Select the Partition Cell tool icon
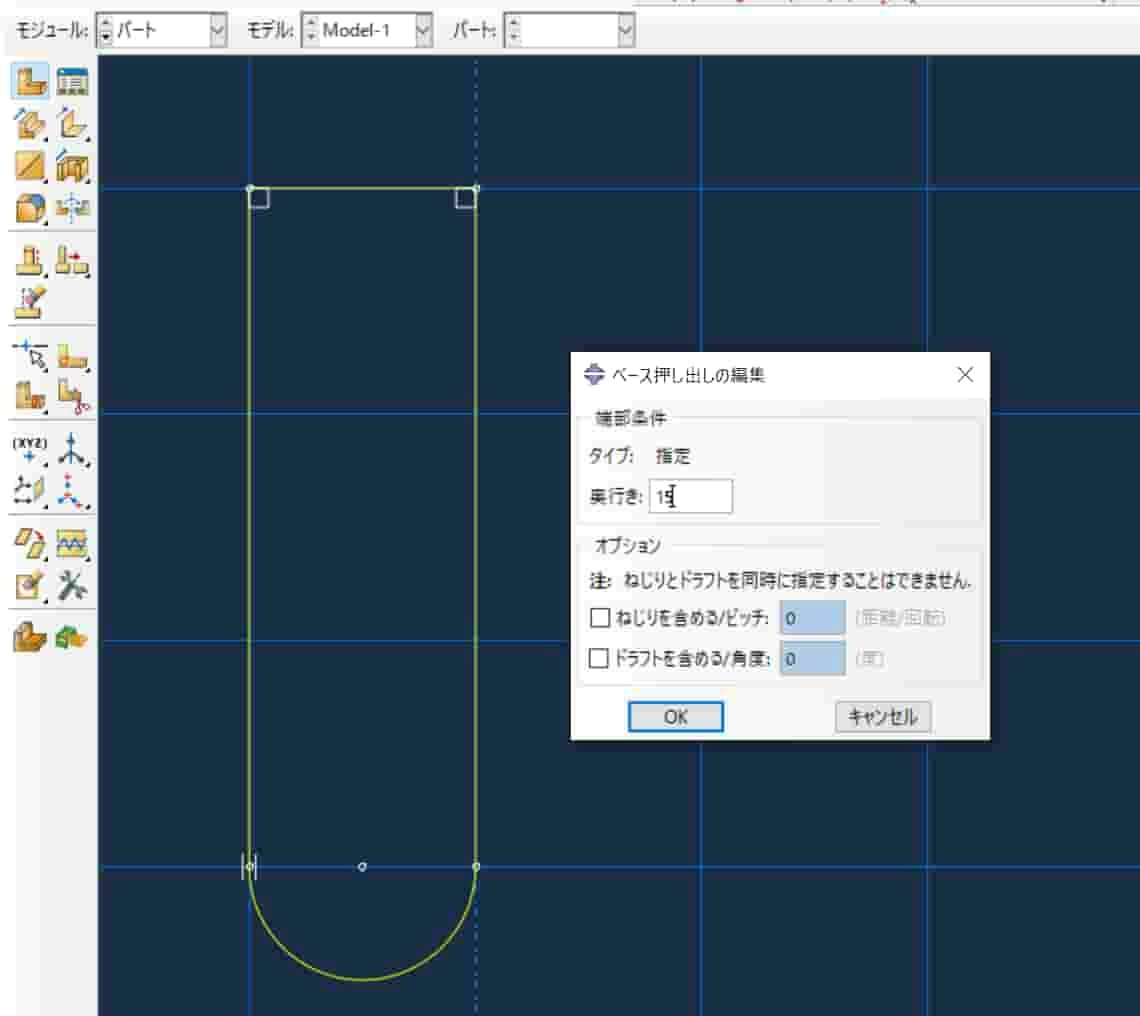Image resolution: width=1140 pixels, height=1016 pixels. [30, 396]
